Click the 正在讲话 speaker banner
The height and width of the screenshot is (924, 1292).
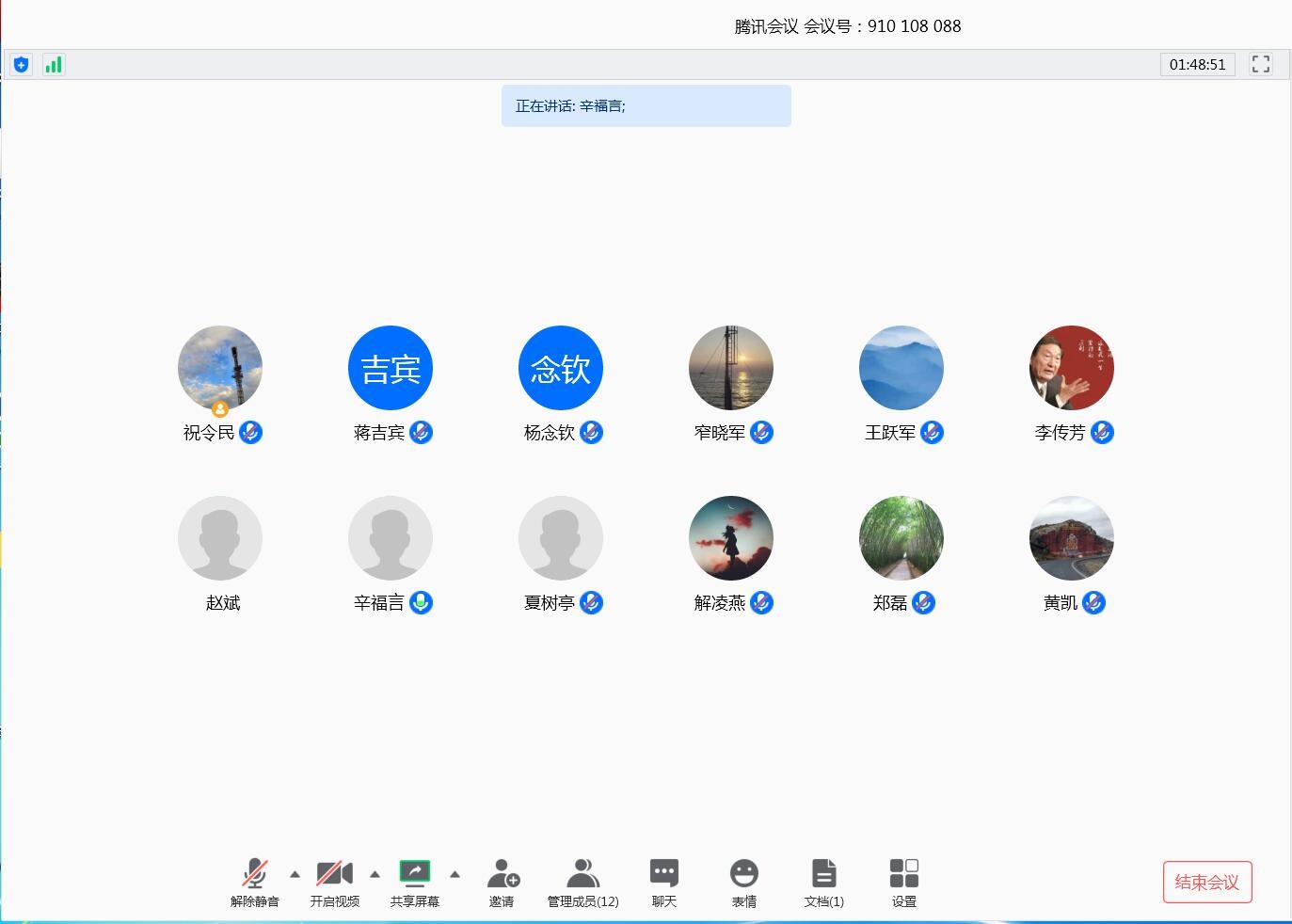[x=646, y=106]
